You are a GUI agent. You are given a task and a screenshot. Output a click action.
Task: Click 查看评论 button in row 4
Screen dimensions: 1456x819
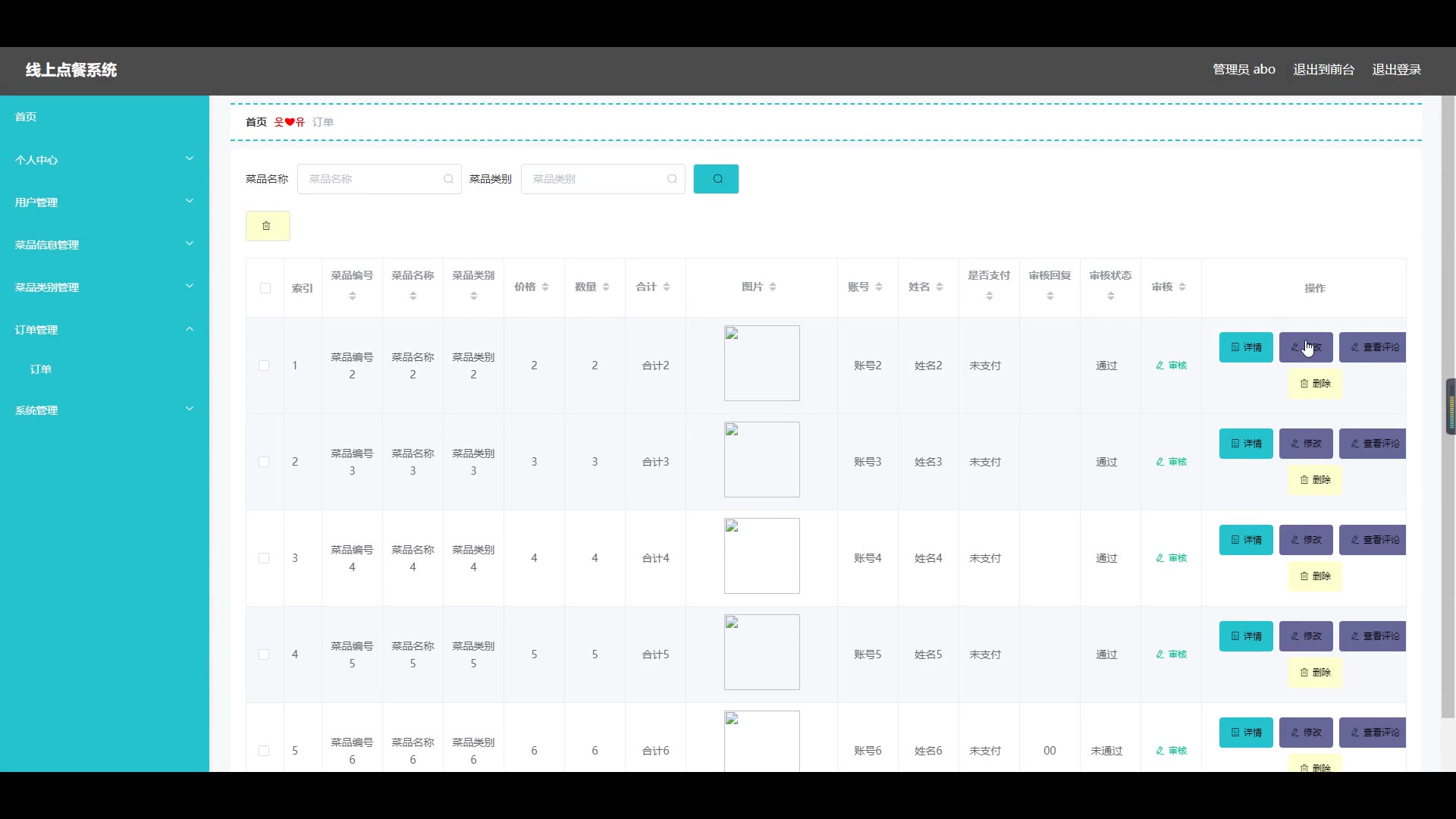pyautogui.click(x=1373, y=636)
